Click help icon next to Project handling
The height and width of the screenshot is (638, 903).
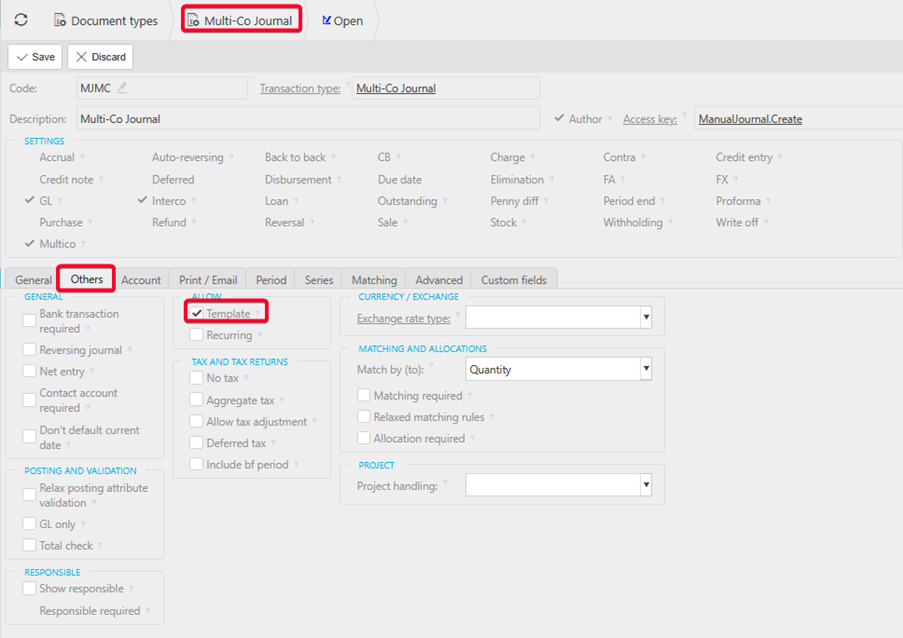coord(445,482)
